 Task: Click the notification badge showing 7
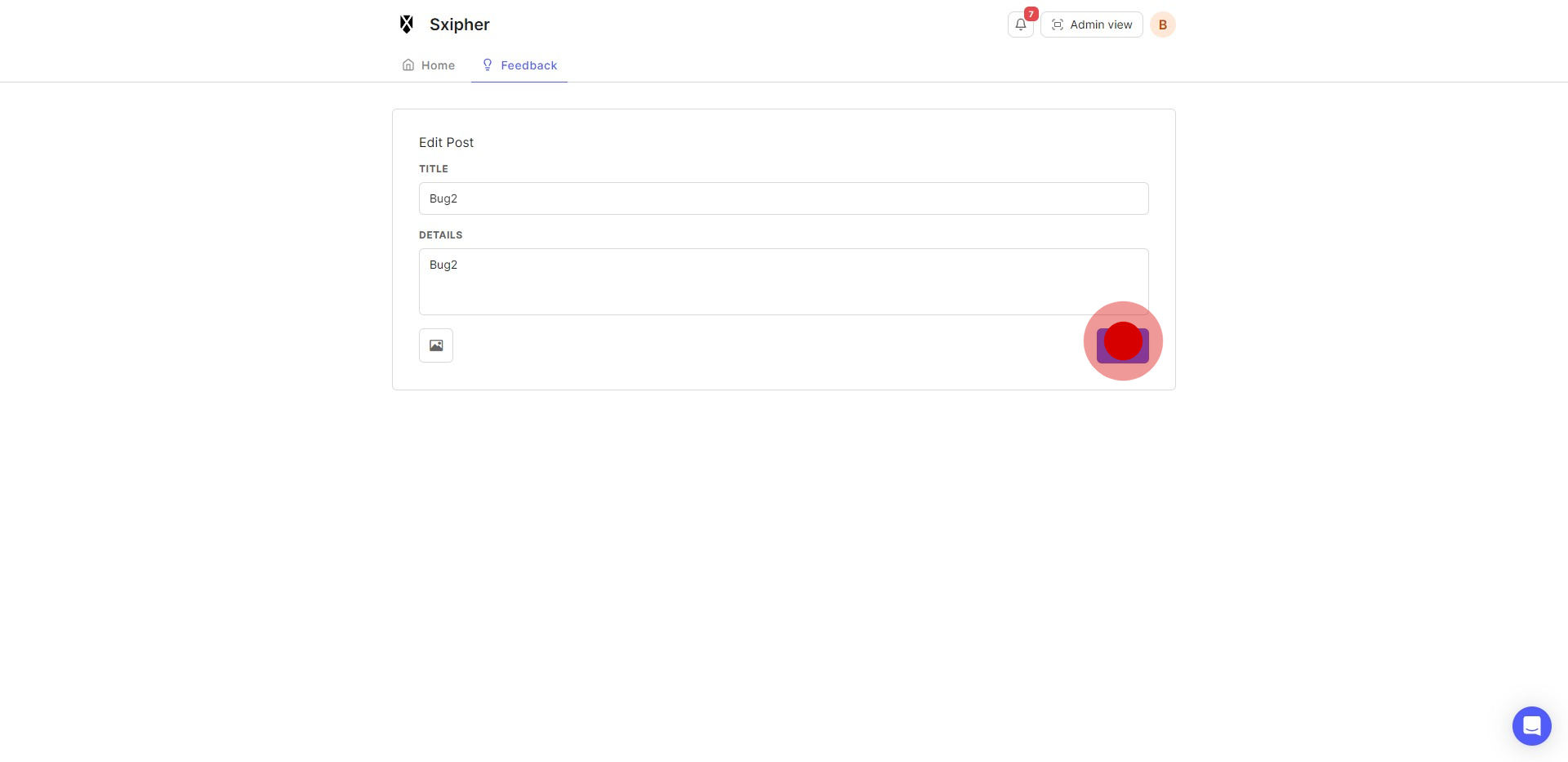click(x=1031, y=14)
